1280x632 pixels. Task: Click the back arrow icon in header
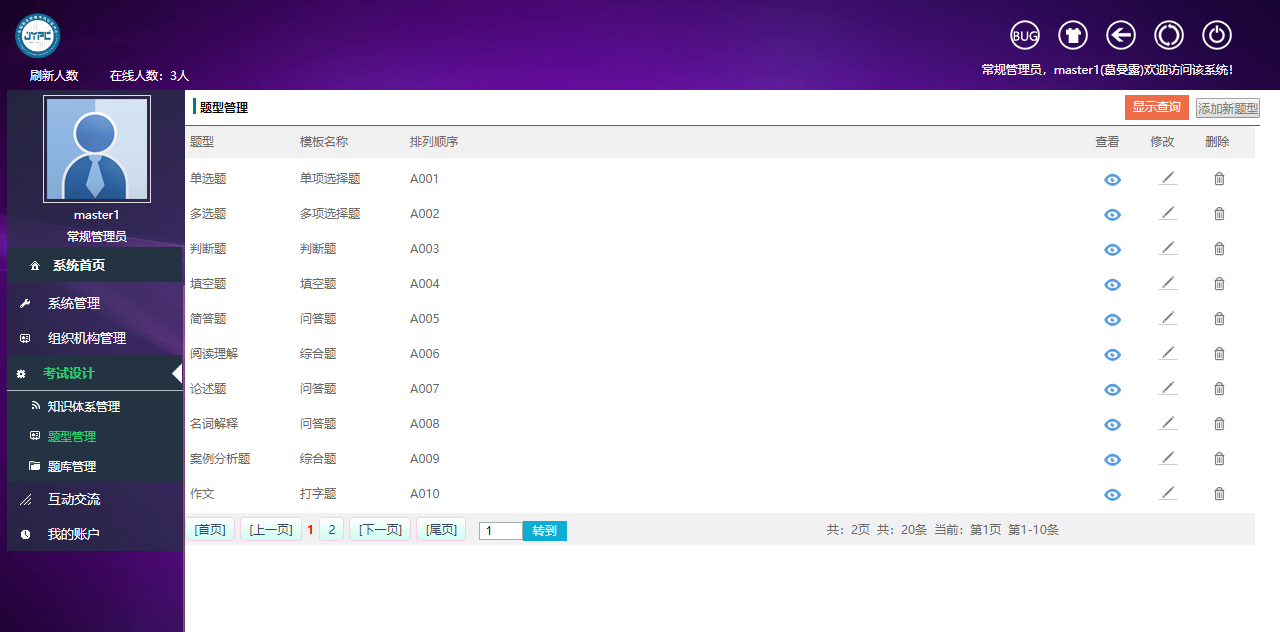[1121, 36]
